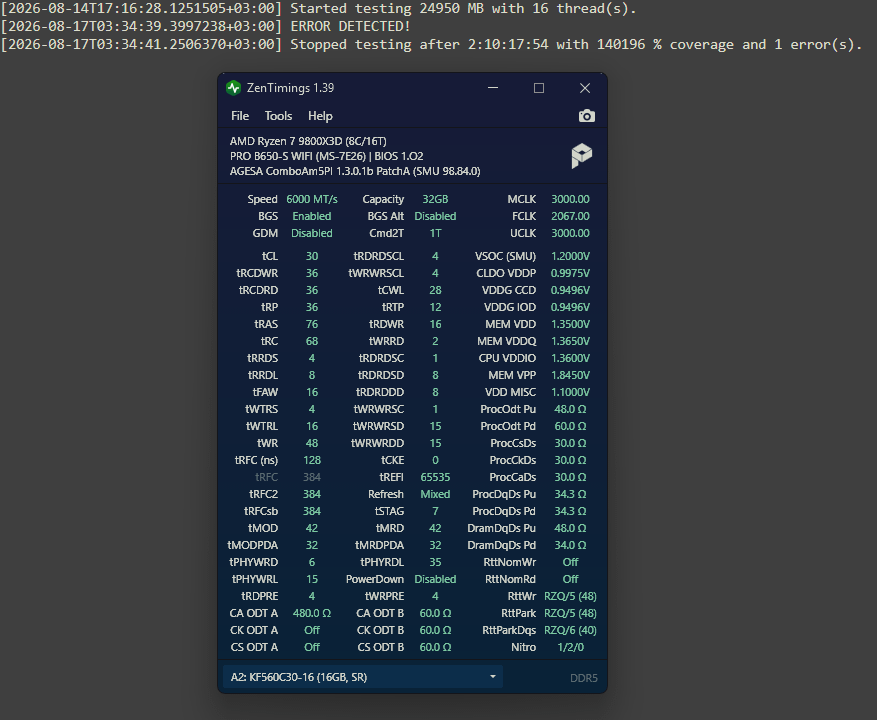Click the tCWL value 28
Viewport: 877px width, 720px height.
tap(435, 290)
